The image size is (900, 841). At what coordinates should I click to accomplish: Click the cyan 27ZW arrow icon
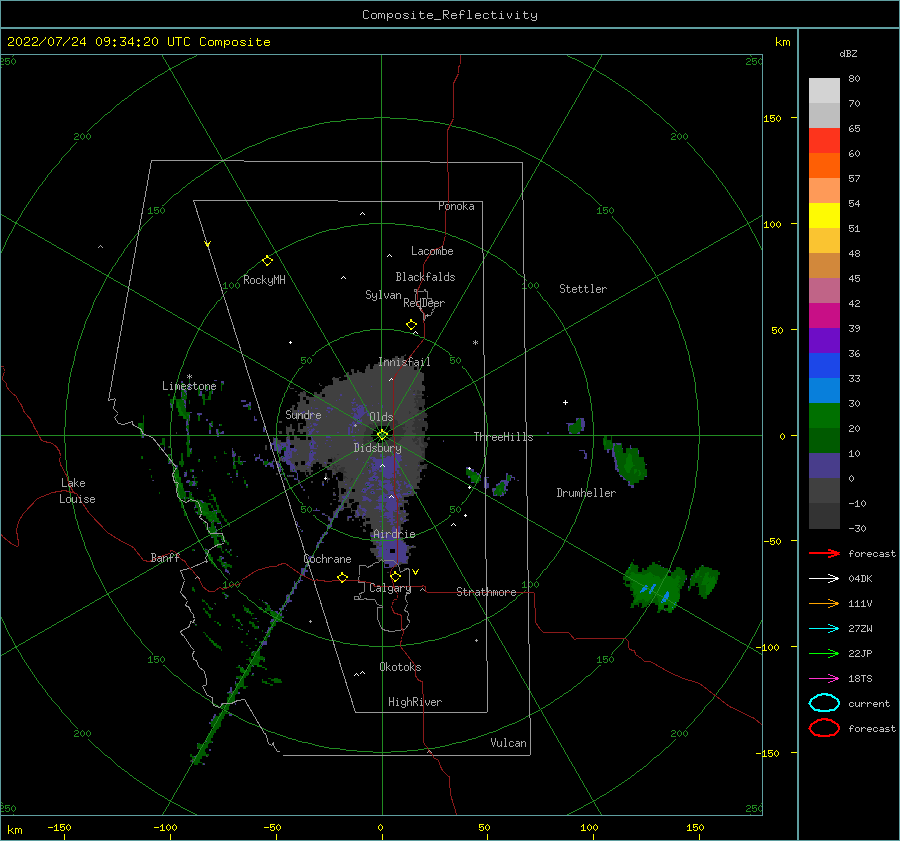coord(824,629)
